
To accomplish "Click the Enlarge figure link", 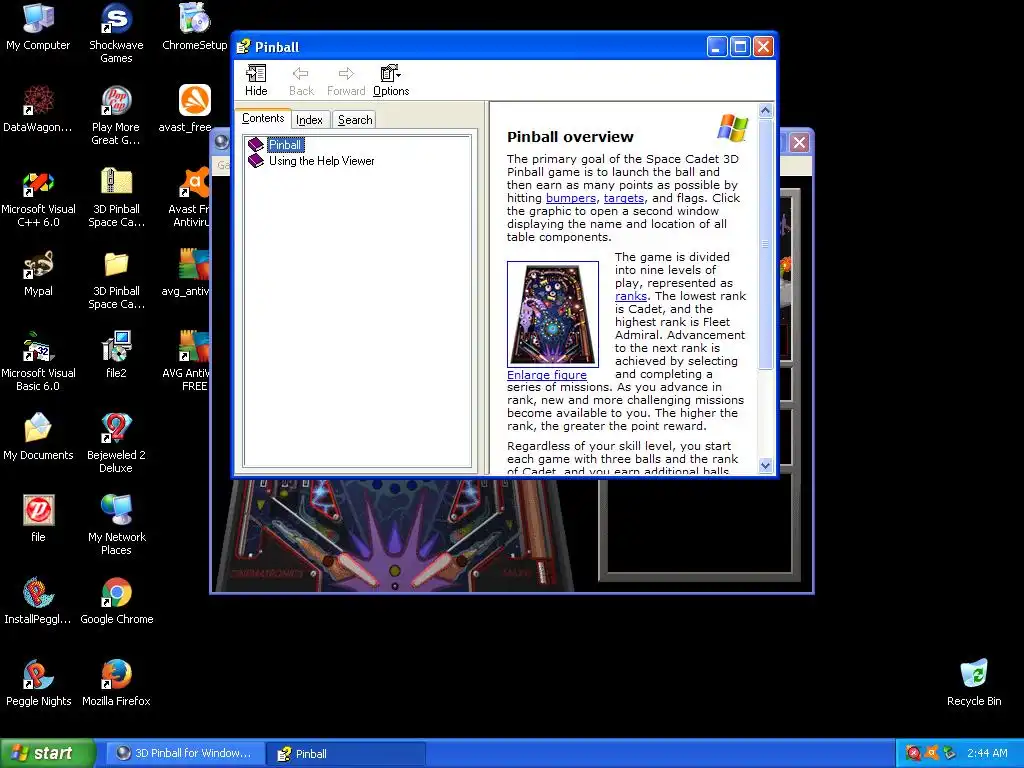I will [x=547, y=375].
